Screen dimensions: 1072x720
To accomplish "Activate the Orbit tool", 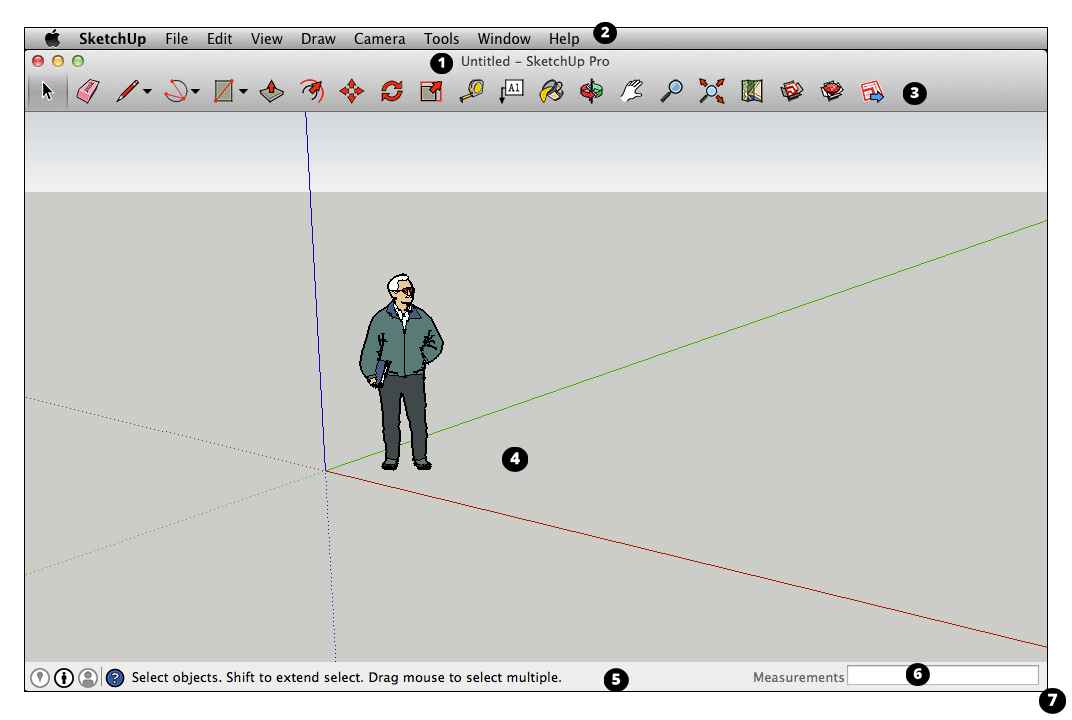I will 591,92.
